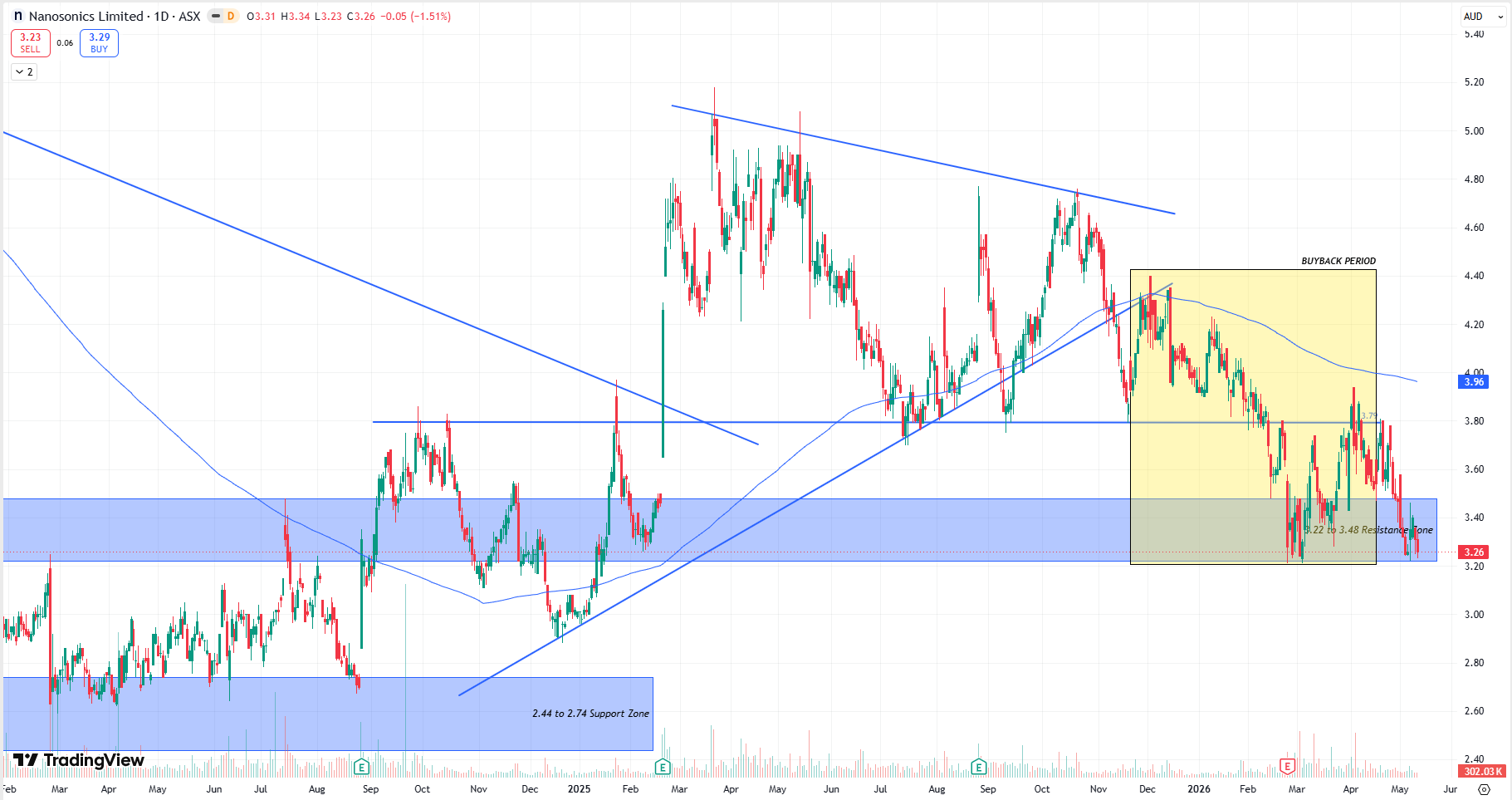Screen dimensions: 1512x800
Task: Open chart settings hexagon gear icon
Action: (1484, 788)
